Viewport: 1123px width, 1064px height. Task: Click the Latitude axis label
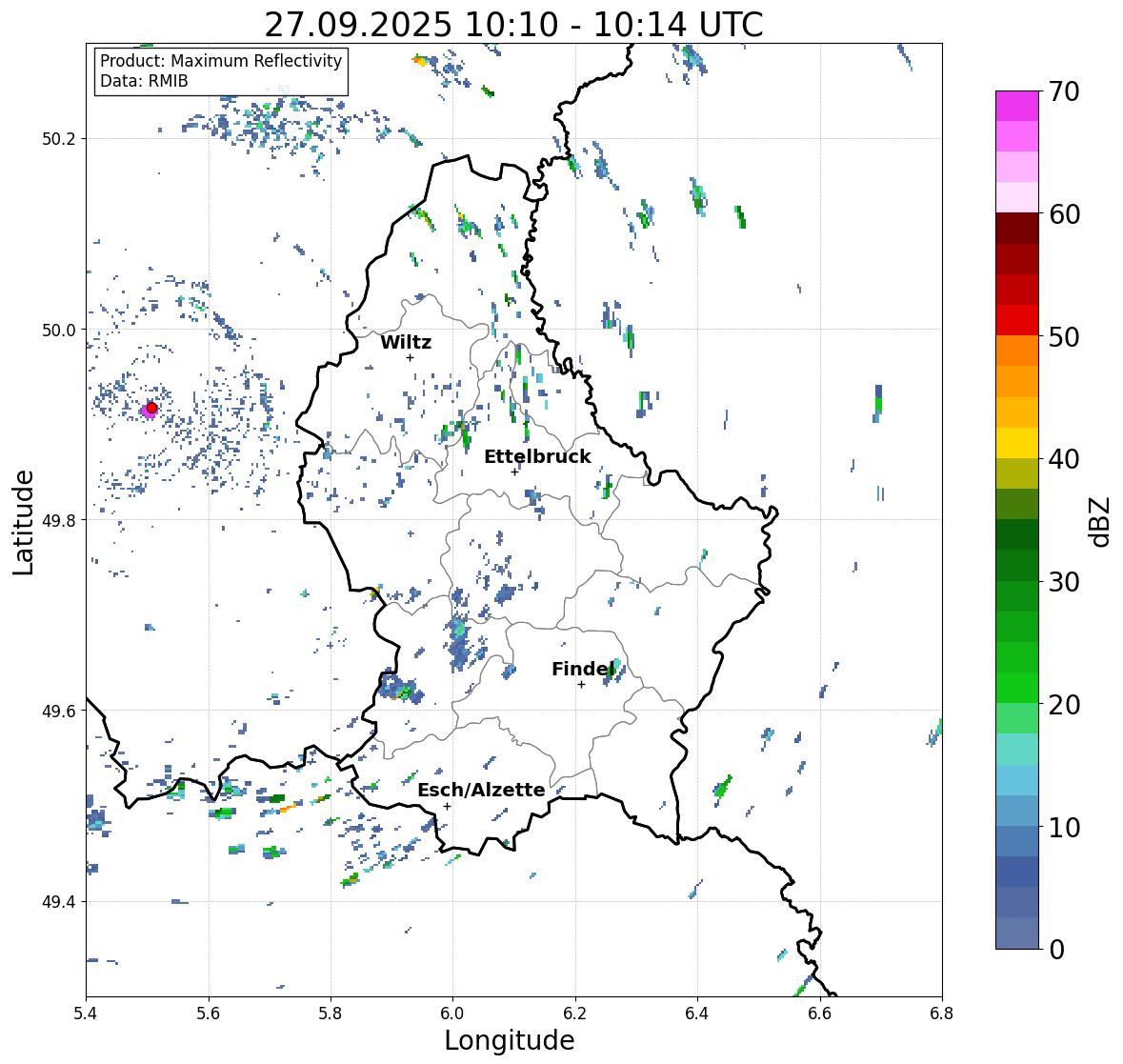click(x=23, y=522)
